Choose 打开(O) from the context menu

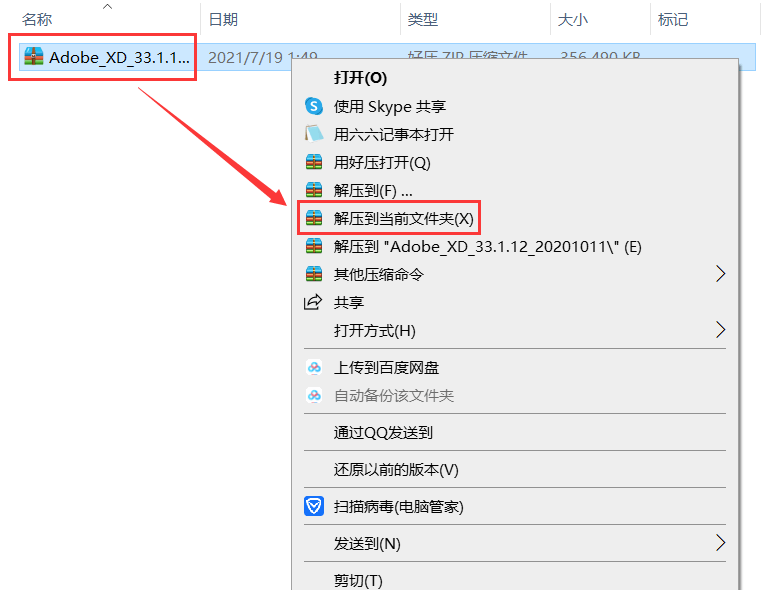(360, 78)
